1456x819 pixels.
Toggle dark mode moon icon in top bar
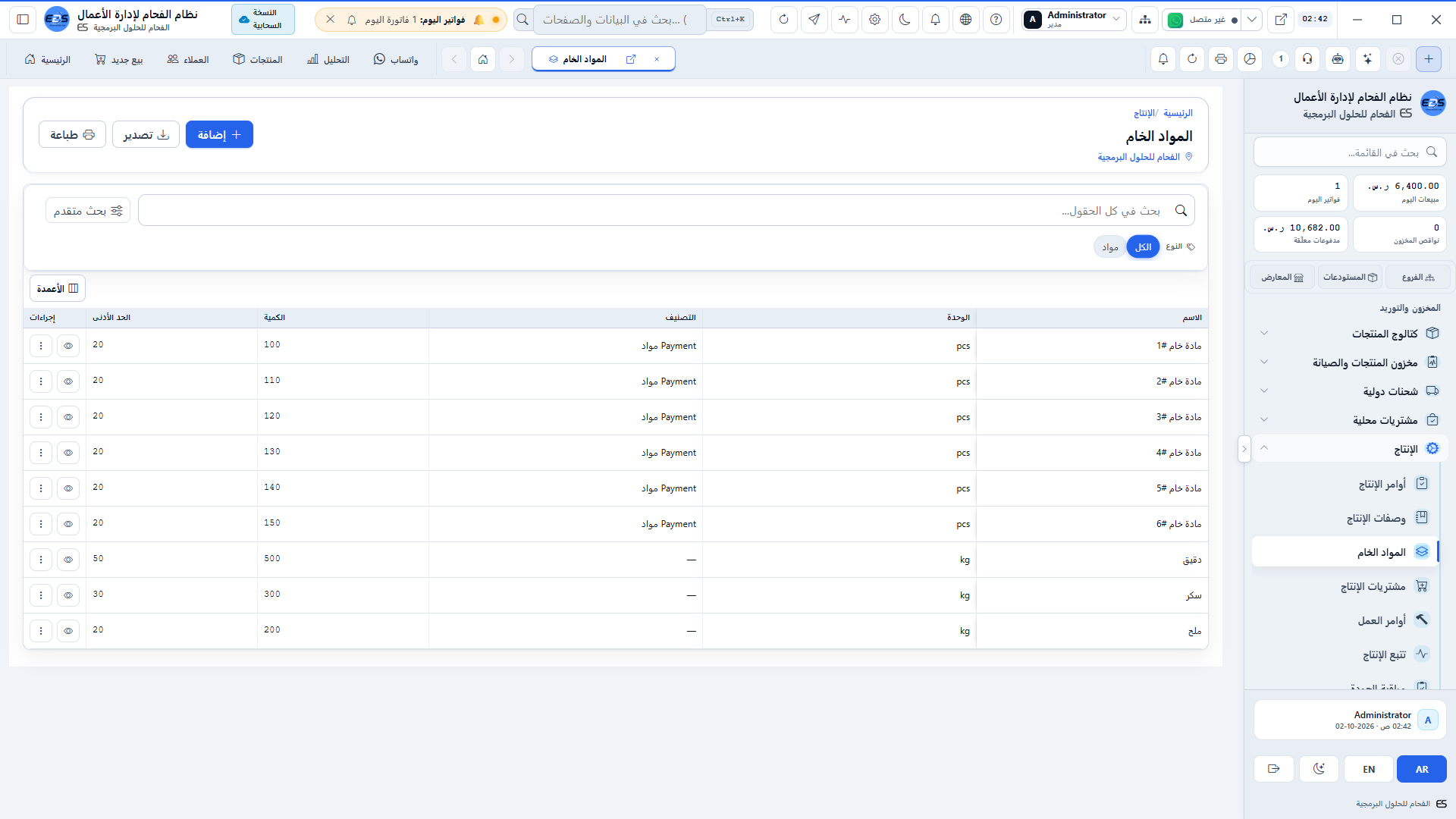[905, 20]
